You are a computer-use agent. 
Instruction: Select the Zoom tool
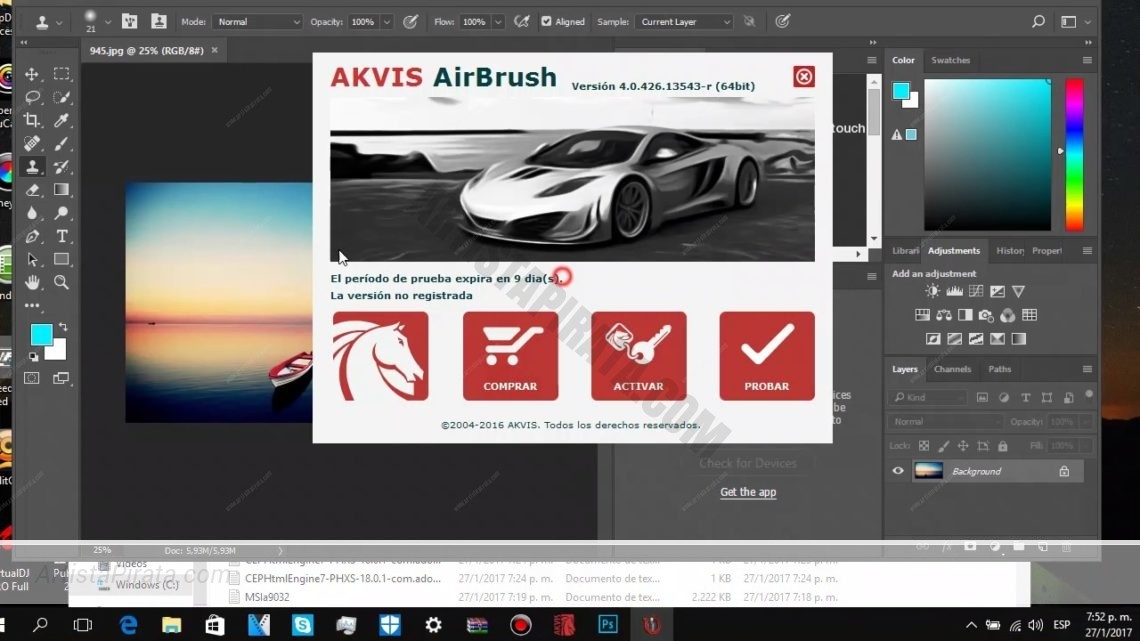pos(62,283)
